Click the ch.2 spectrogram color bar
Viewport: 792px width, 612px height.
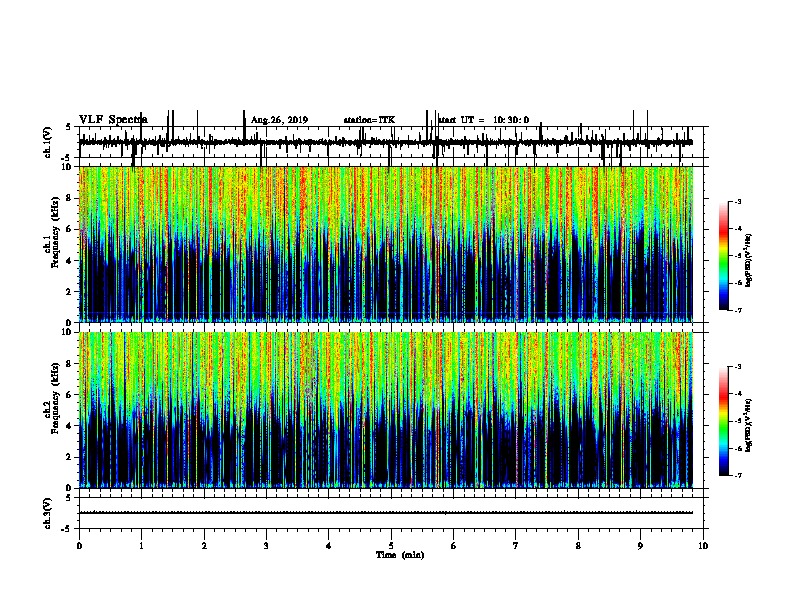723,421
